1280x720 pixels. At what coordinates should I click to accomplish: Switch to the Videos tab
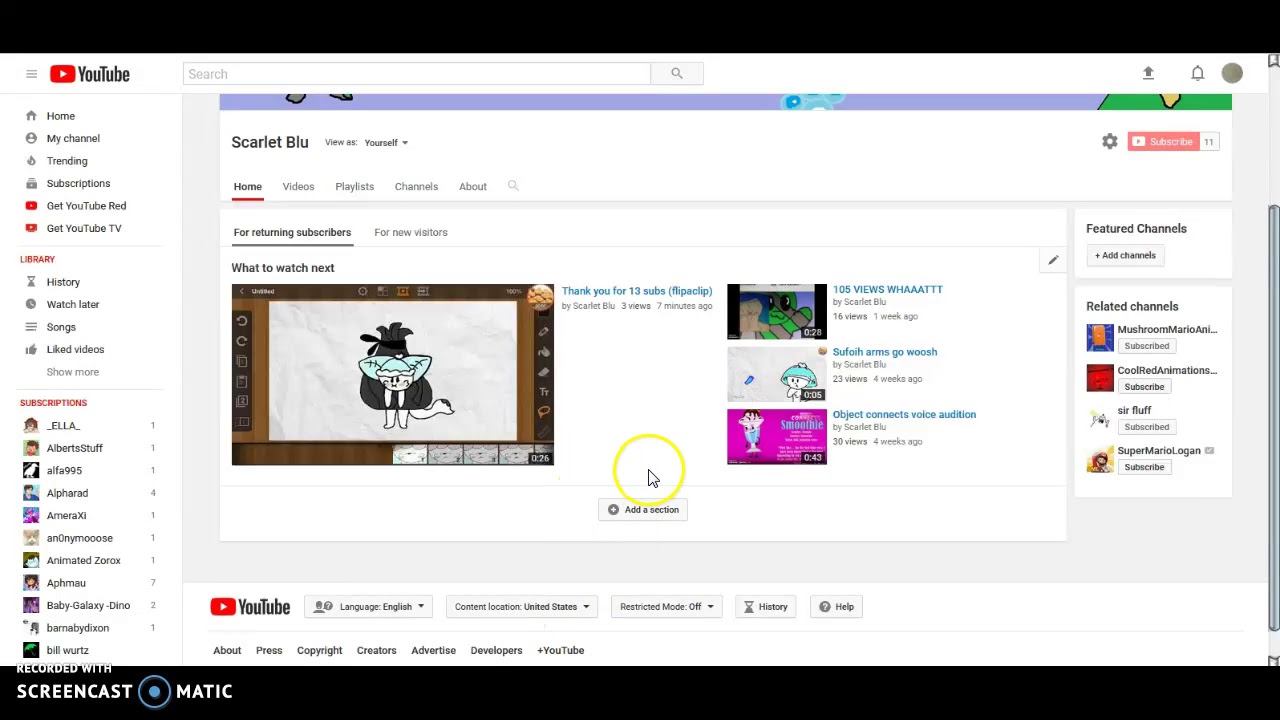click(298, 186)
